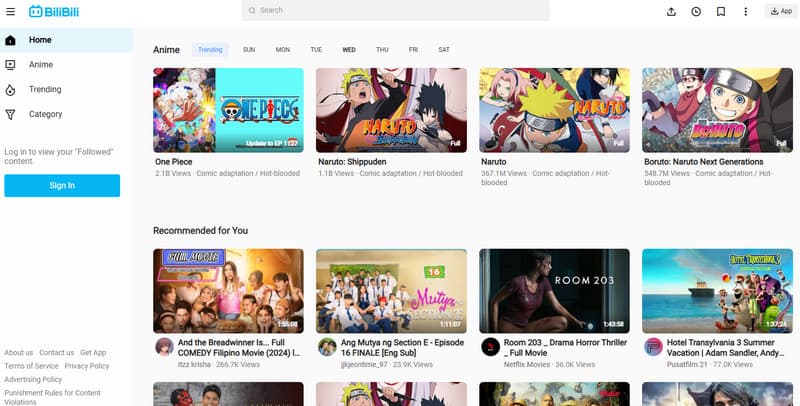
Task: Open the bookmarks icon in header
Action: (x=721, y=11)
